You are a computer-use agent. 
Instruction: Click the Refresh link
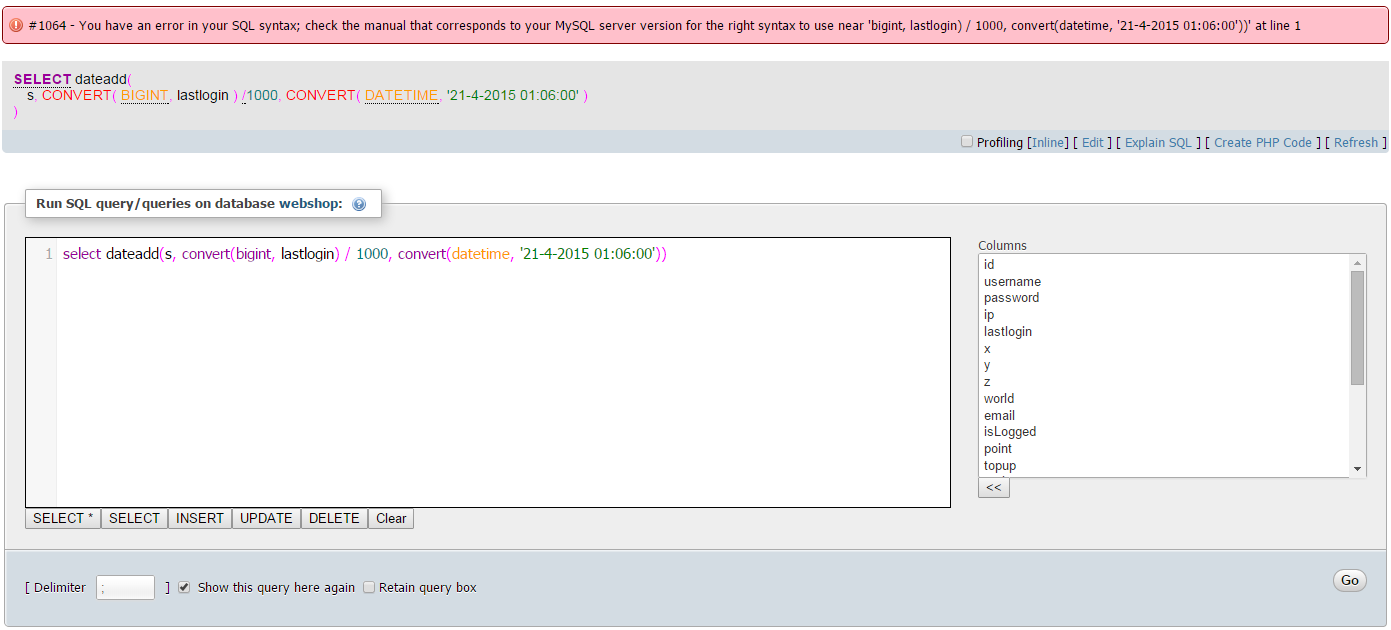pyautogui.click(x=1356, y=143)
